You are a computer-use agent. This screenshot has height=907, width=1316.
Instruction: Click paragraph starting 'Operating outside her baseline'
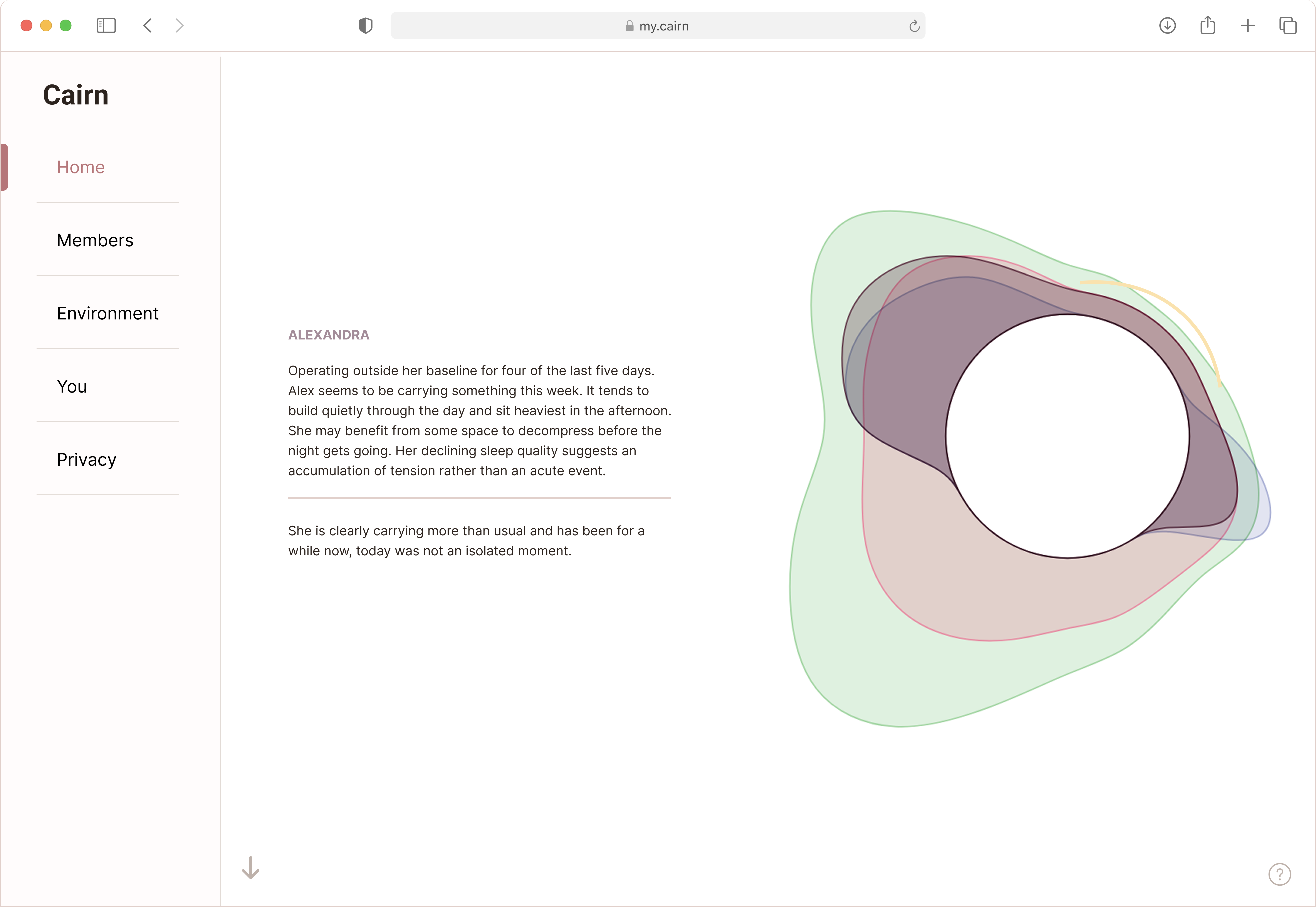coord(480,421)
